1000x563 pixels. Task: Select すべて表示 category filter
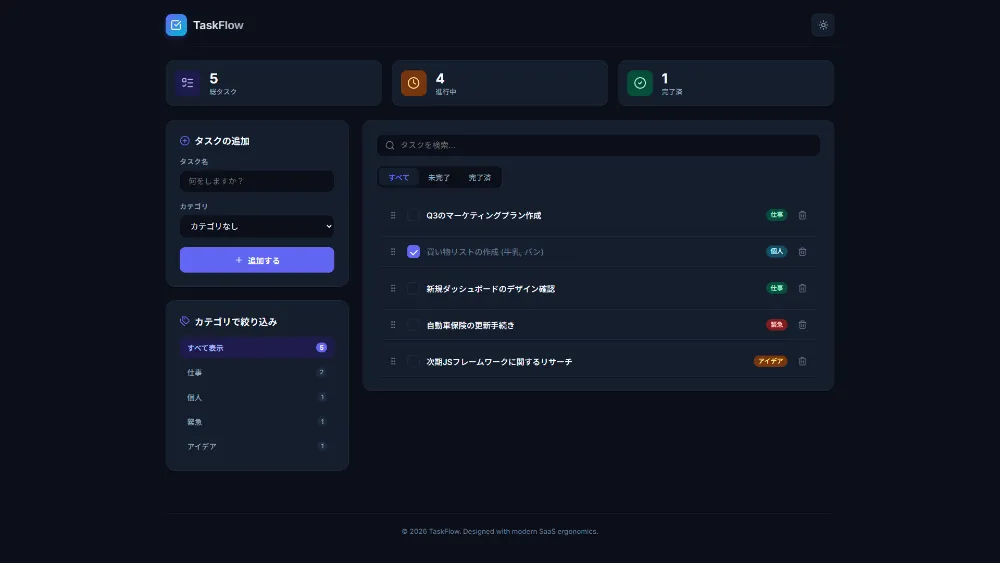tap(257, 347)
